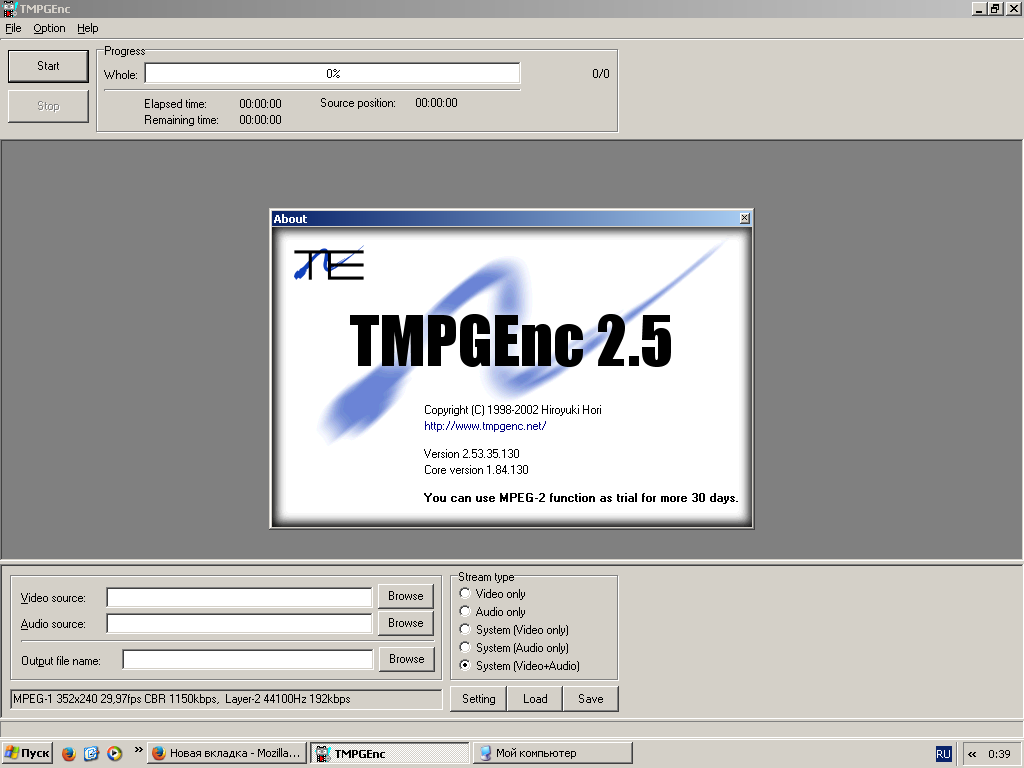Click the TE logo in About dialog

(x=328, y=264)
